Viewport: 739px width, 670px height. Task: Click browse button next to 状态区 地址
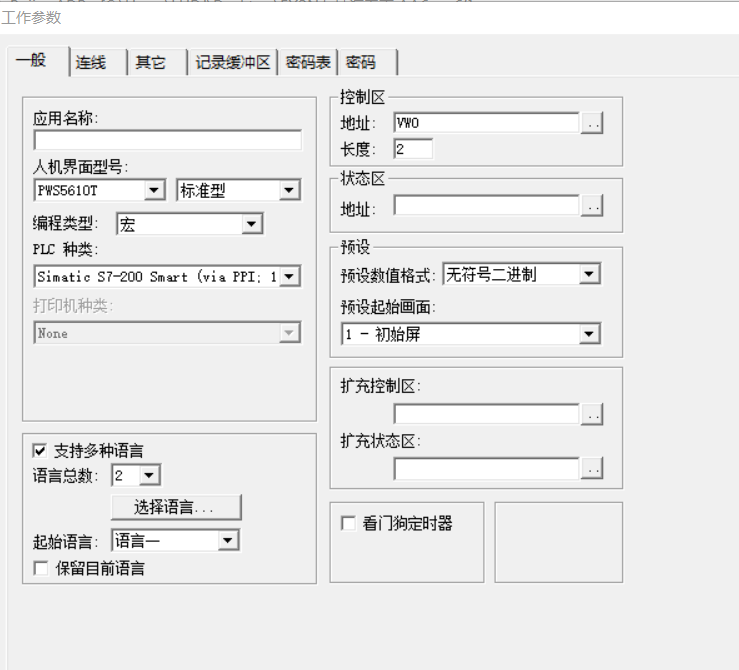593,206
